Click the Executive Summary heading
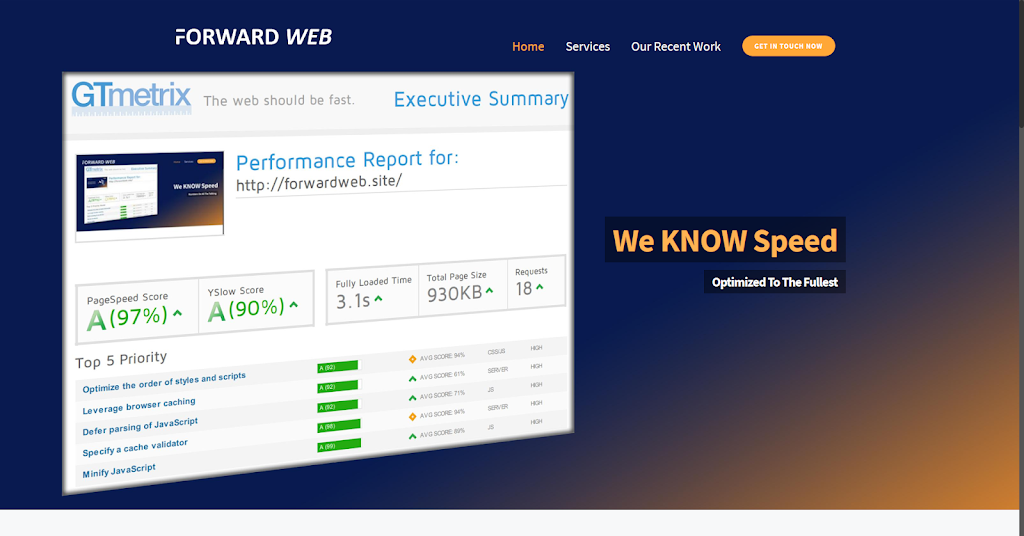 (x=481, y=99)
